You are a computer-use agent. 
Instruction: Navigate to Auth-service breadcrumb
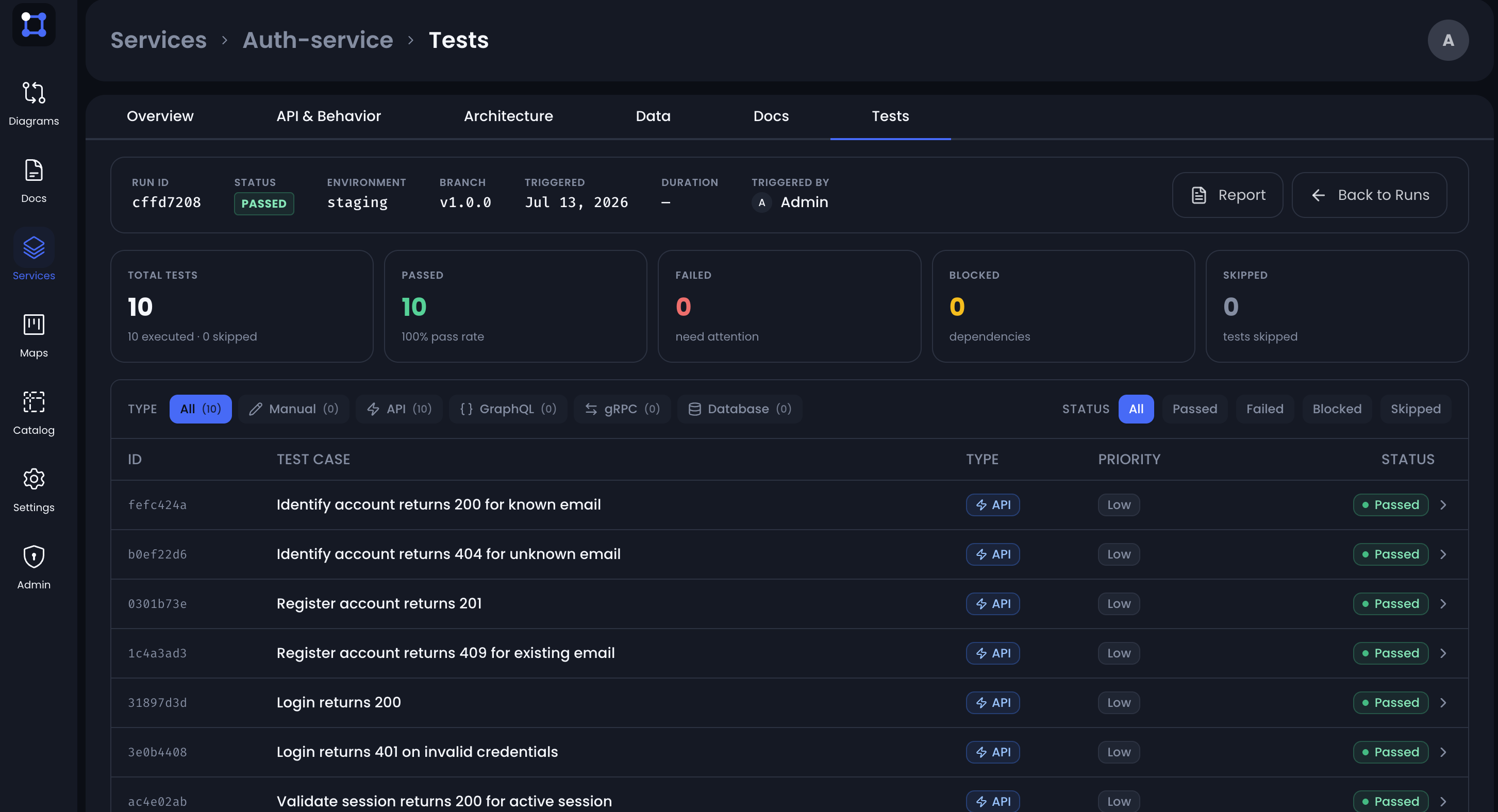pyautogui.click(x=318, y=40)
